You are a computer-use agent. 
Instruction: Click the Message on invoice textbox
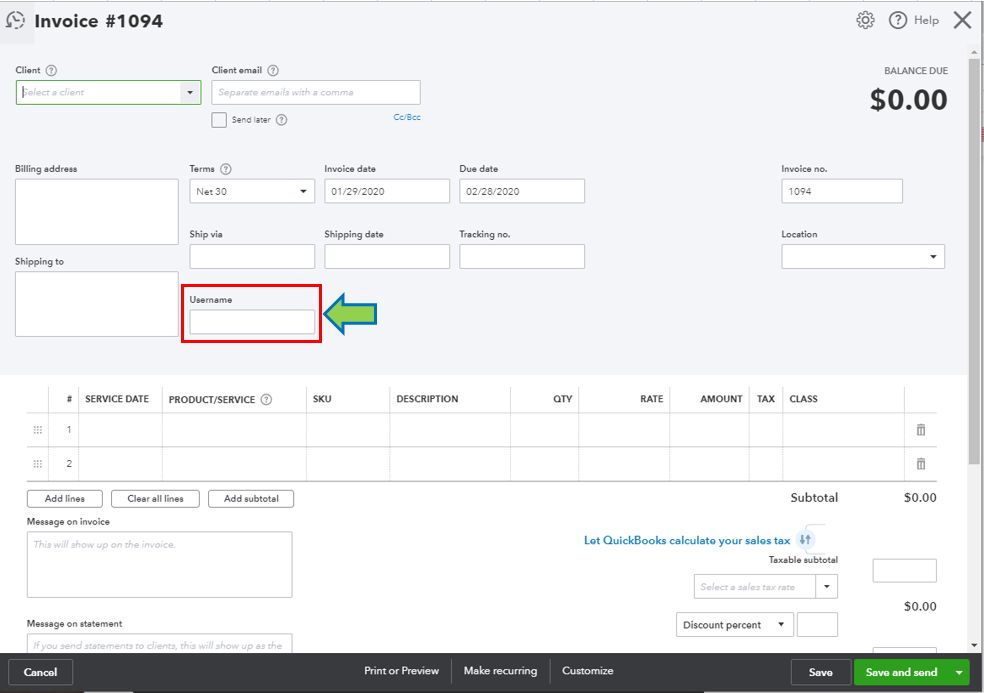tap(159, 565)
